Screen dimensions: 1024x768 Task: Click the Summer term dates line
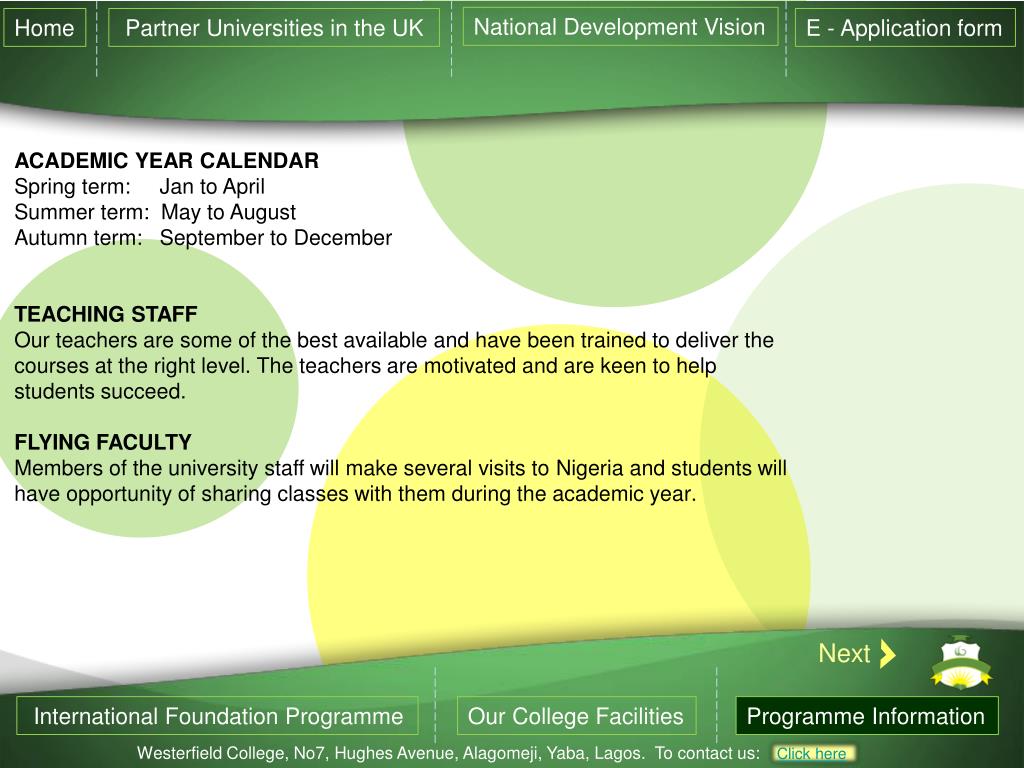[x=155, y=212]
